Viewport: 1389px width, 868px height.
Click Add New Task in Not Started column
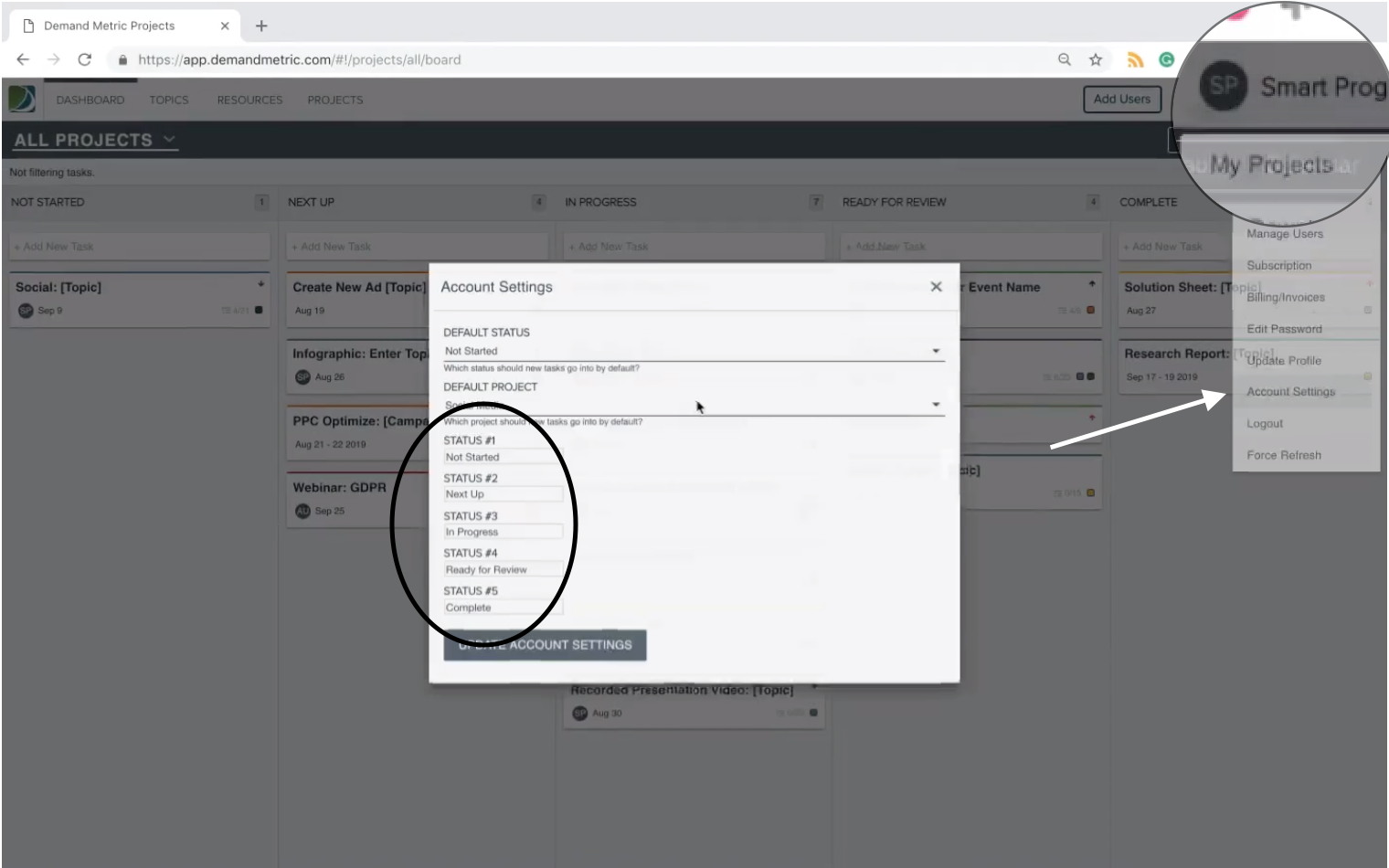pyautogui.click(x=140, y=247)
